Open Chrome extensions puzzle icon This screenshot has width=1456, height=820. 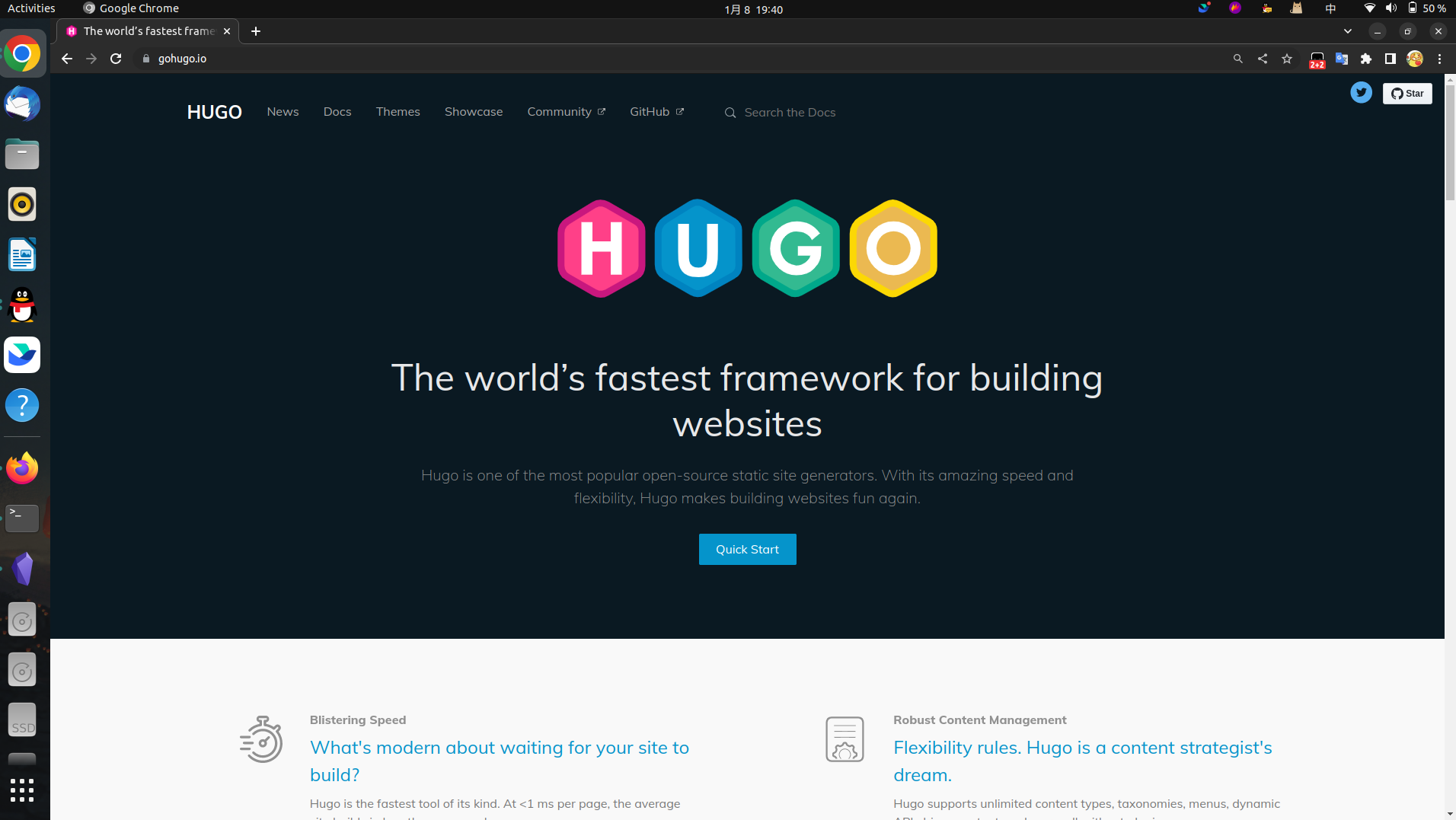point(1366,59)
